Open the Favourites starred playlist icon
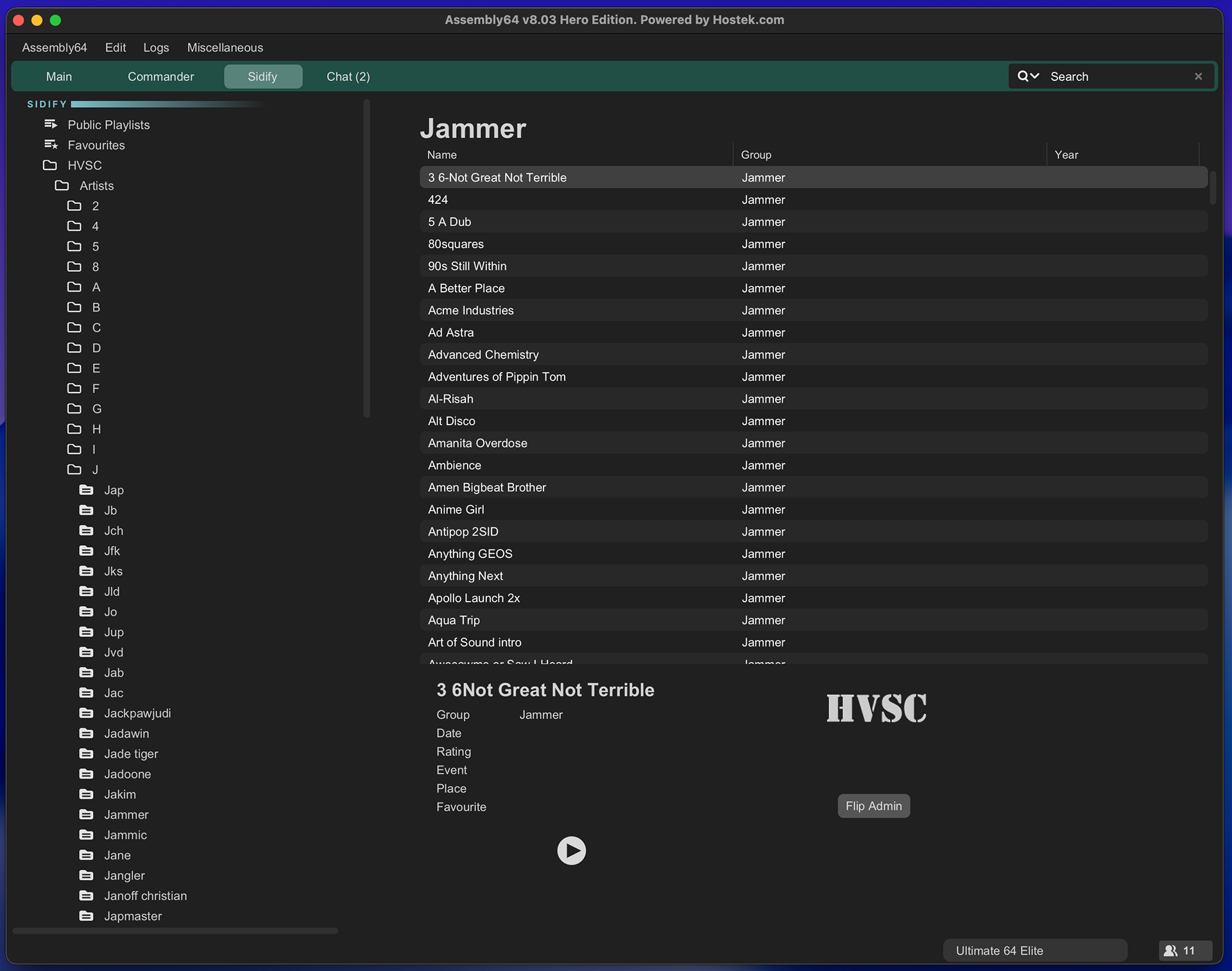The image size is (1232, 971). click(51, 145)
